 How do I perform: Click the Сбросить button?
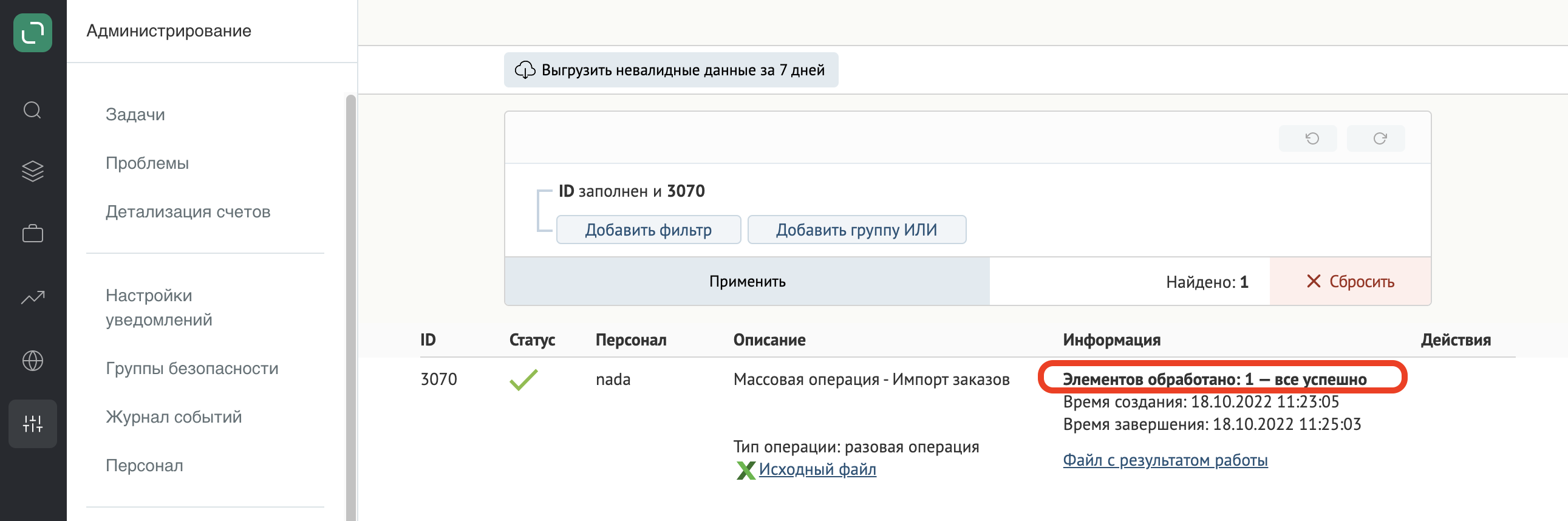pyautogui.click(x=1350, y=281)
